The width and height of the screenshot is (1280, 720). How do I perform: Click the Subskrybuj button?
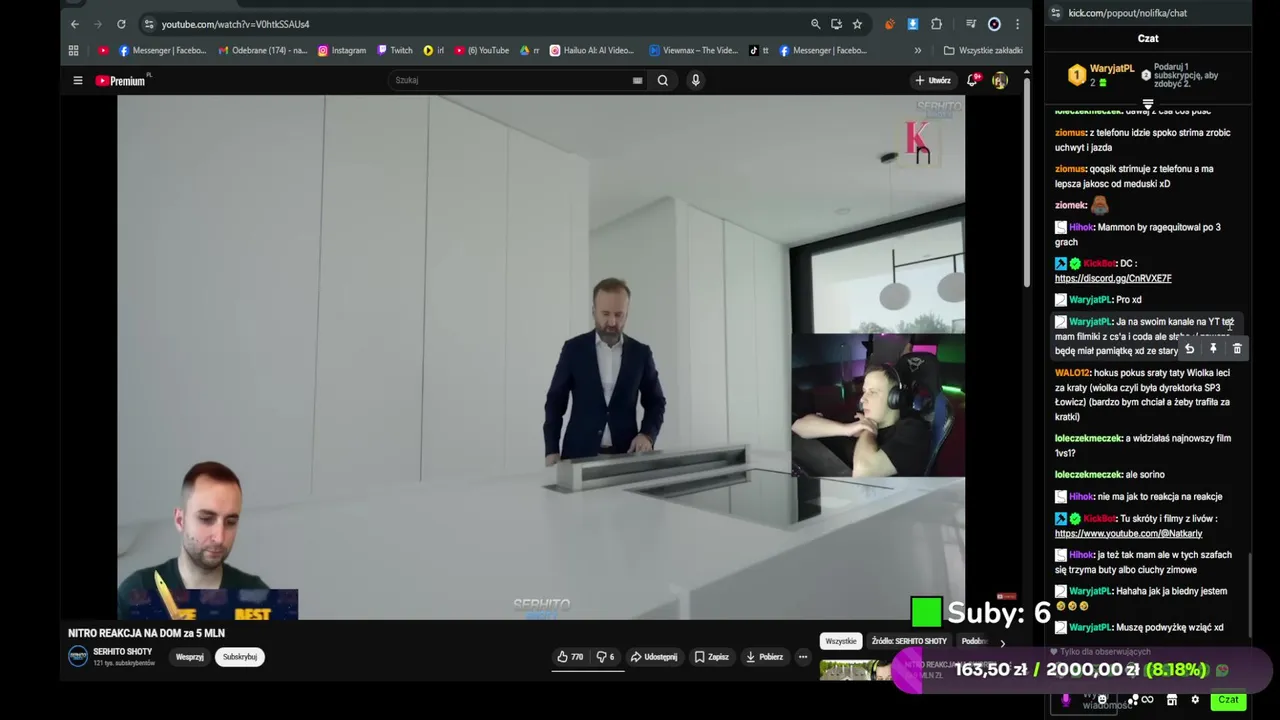240,657
